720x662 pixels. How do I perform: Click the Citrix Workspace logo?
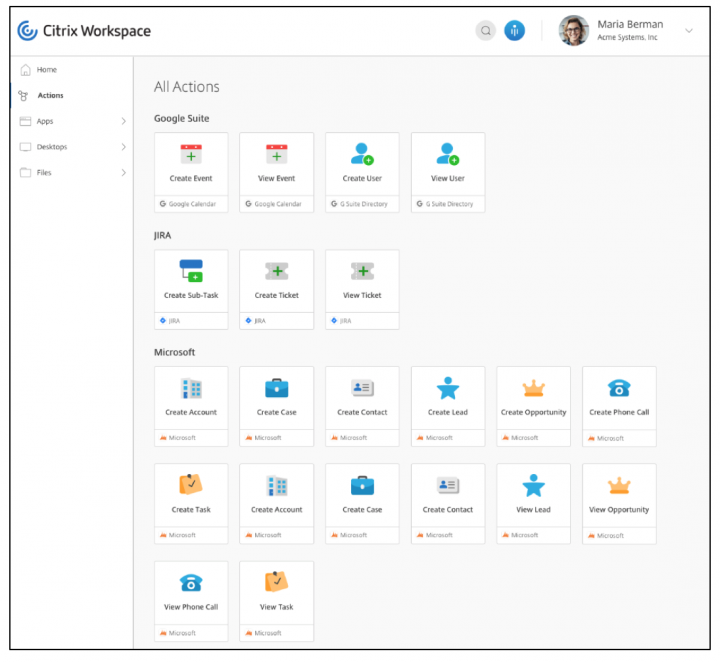click(x=84, y=31)
